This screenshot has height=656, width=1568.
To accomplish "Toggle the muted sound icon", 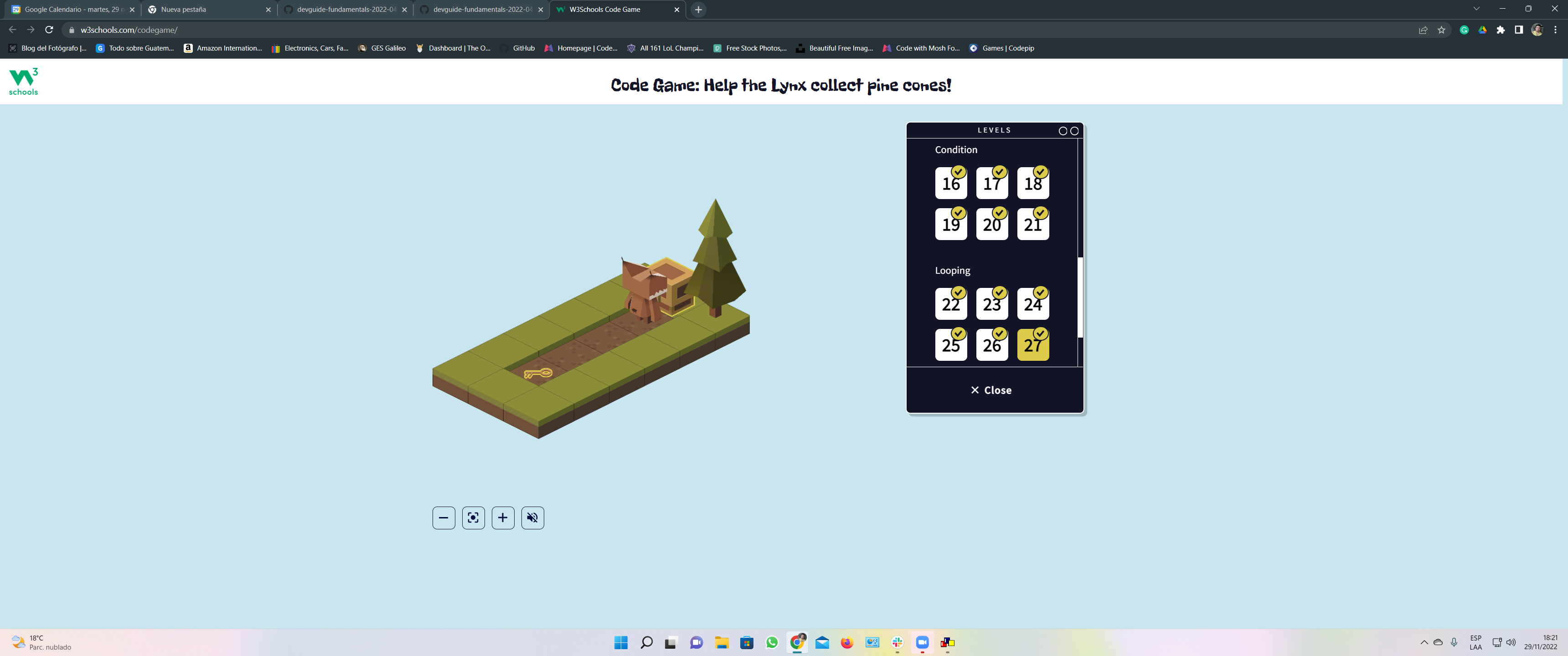I will (532, 518).
